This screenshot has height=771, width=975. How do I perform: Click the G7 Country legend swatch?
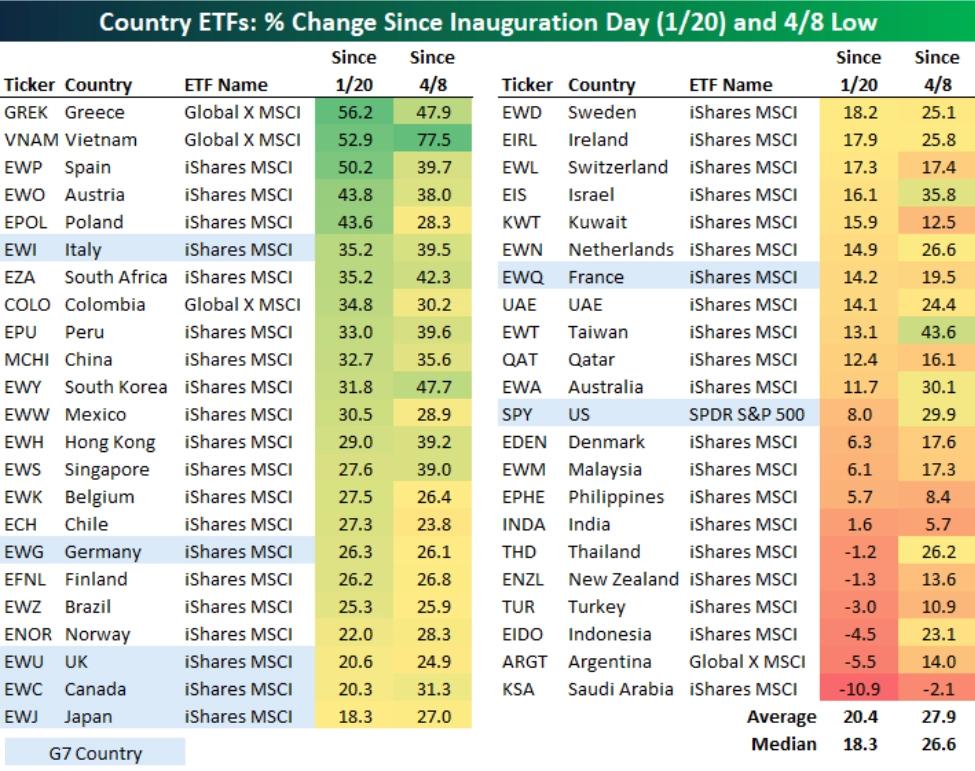[x=95, y=752]
